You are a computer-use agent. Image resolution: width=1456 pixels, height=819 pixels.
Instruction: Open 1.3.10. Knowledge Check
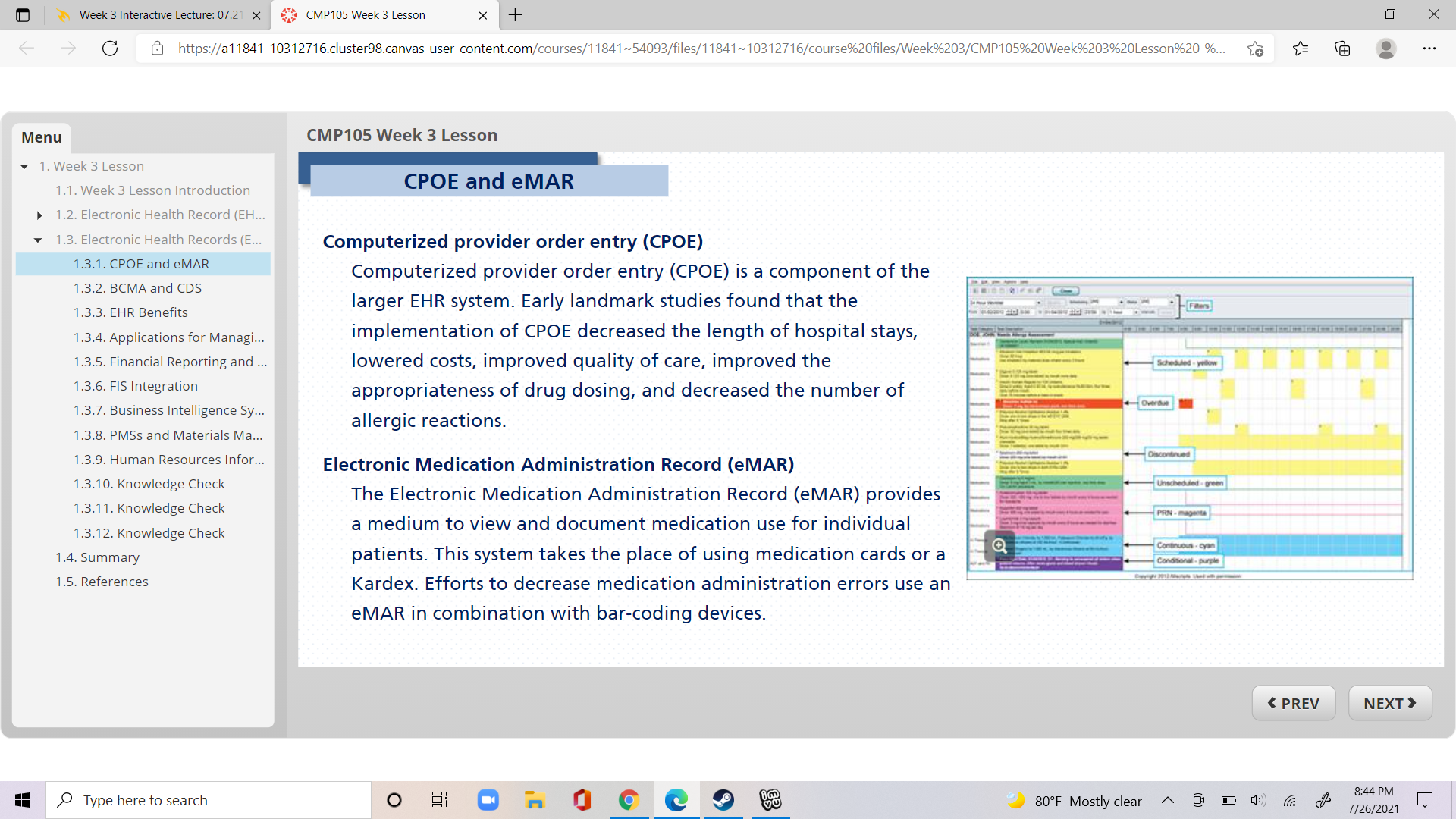tap(149, 484)
